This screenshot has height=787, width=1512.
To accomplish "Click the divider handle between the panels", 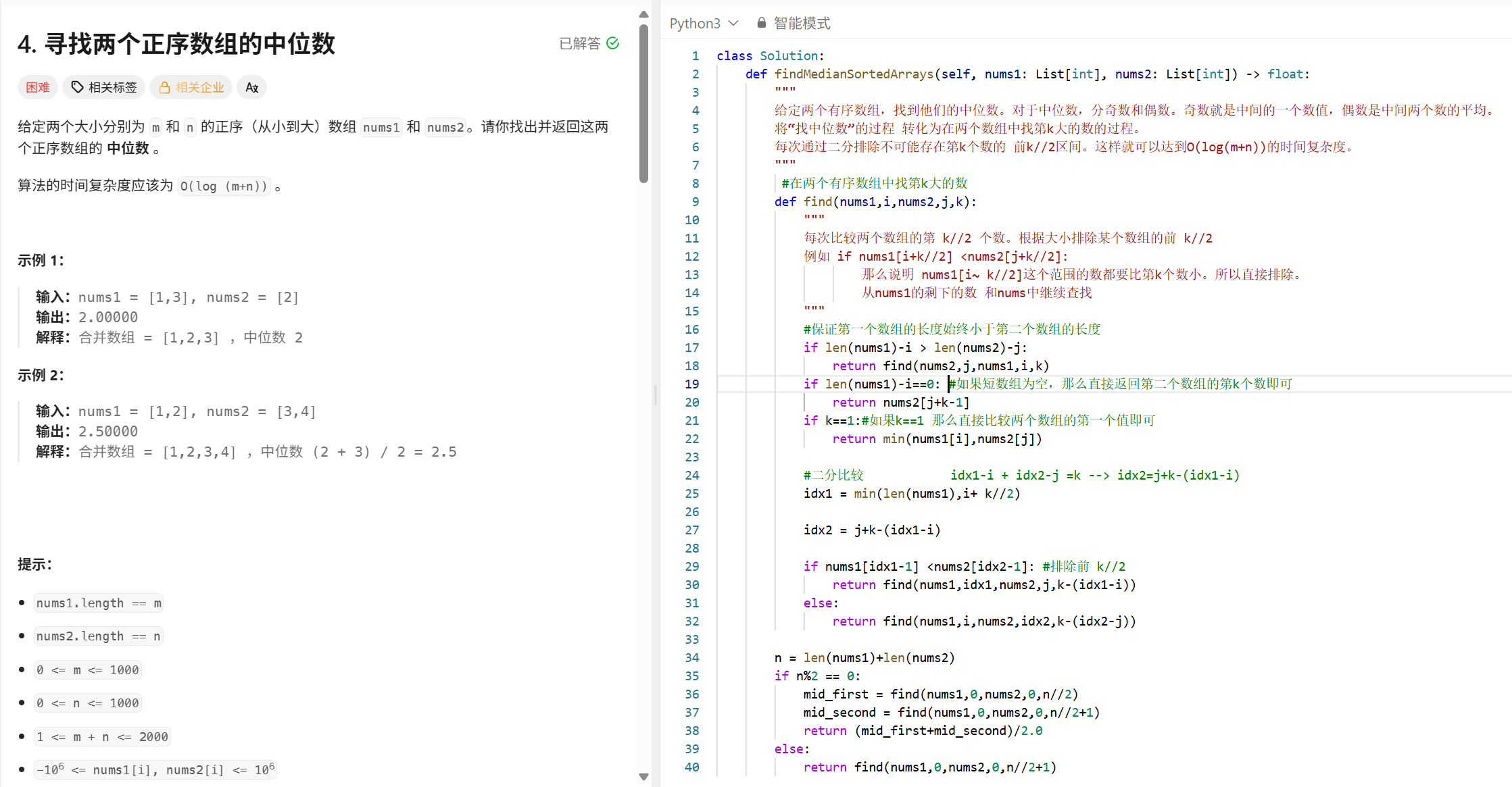I will (656, 395).
